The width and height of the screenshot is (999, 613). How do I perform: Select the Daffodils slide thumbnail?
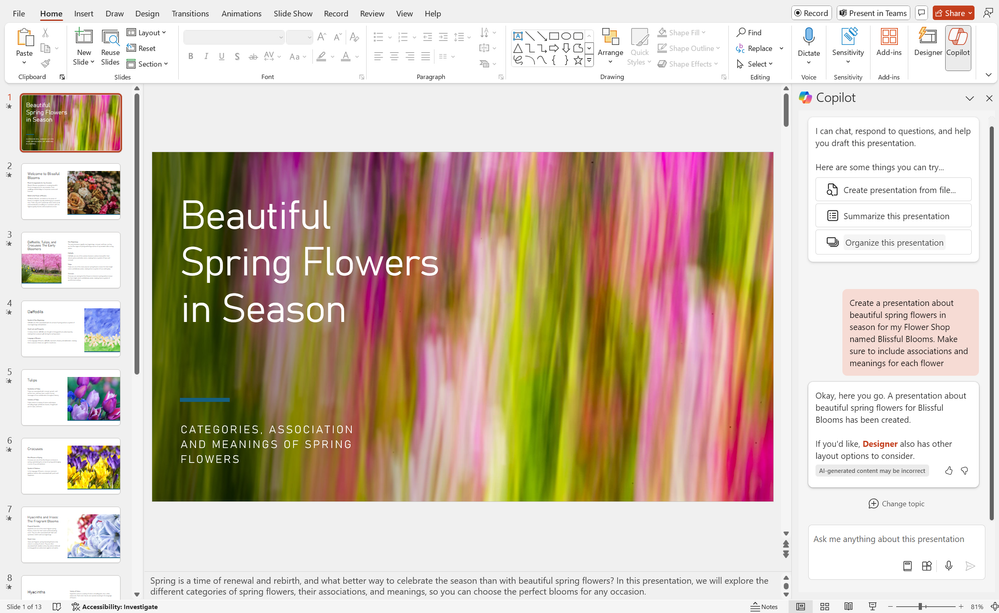point(71,328)
